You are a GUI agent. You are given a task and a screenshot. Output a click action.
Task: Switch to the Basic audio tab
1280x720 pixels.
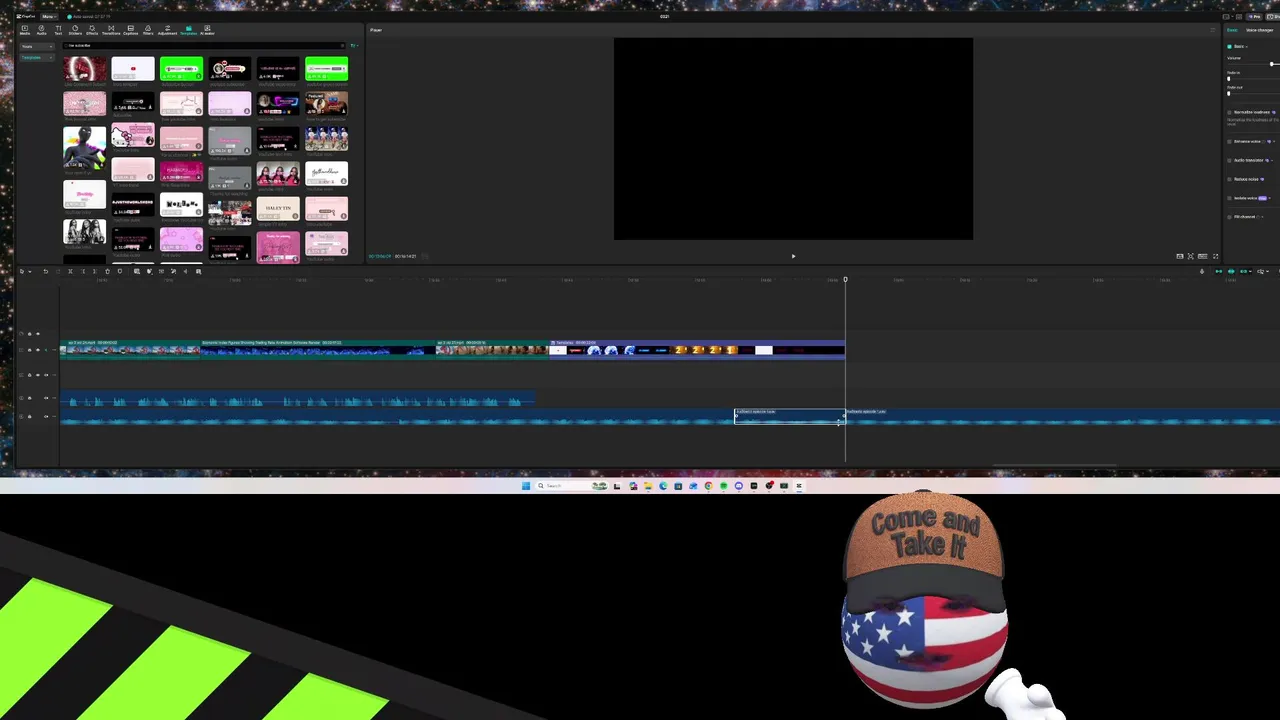[x=1232, y=30]
